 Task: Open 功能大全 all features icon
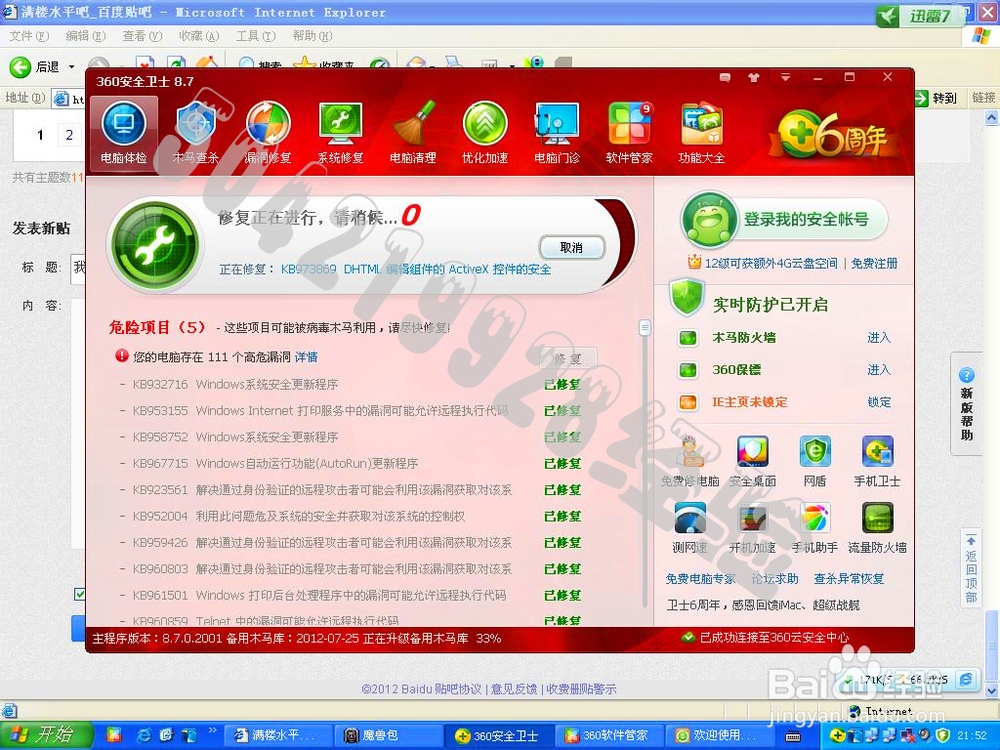702,132
